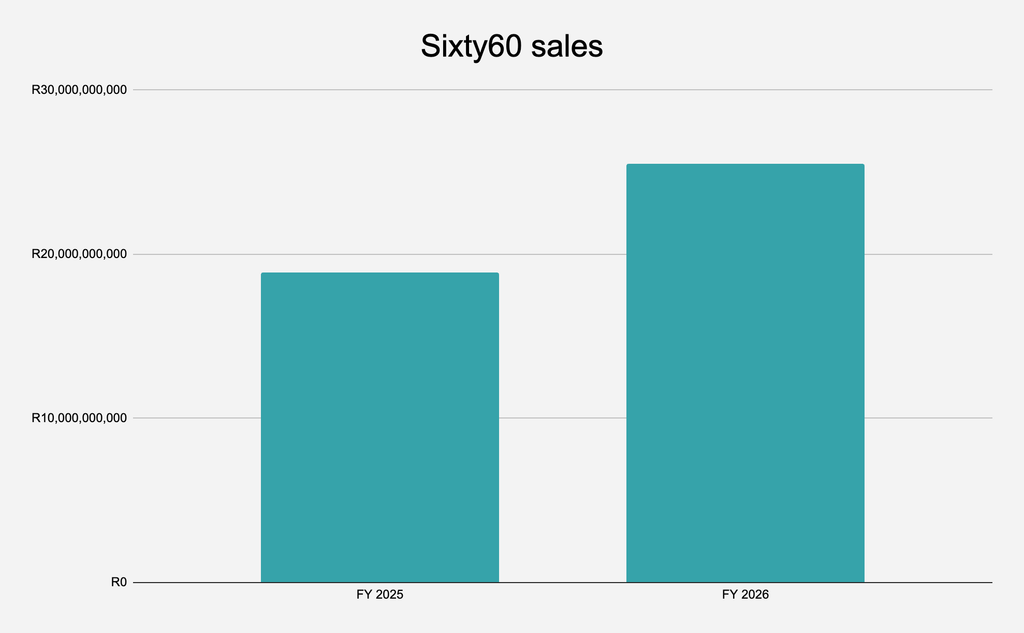Click the "Sixty60 sales" chart title
1024x633 pixels.
[x=511, y=46]
